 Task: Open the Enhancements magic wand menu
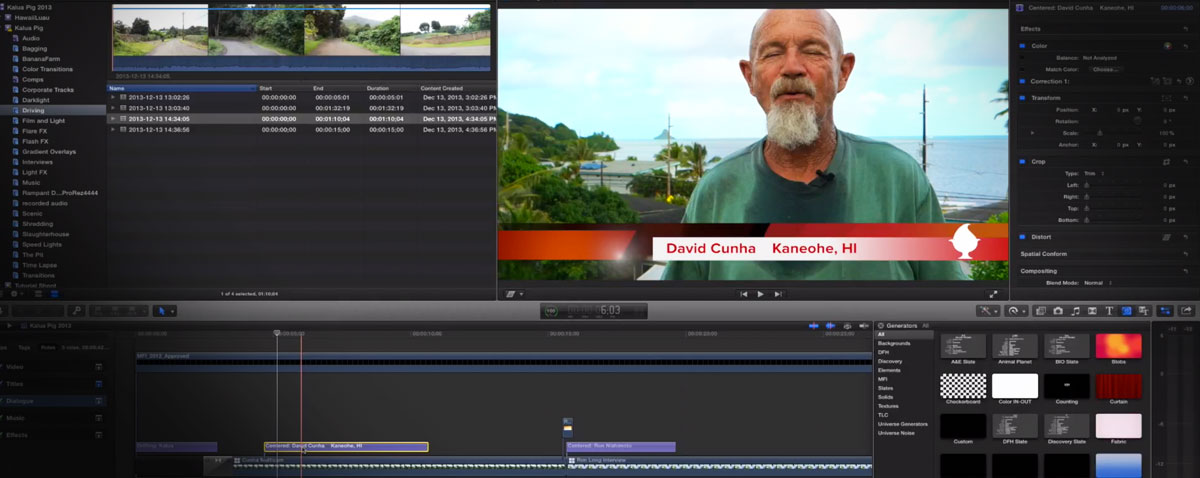[986, 311]
